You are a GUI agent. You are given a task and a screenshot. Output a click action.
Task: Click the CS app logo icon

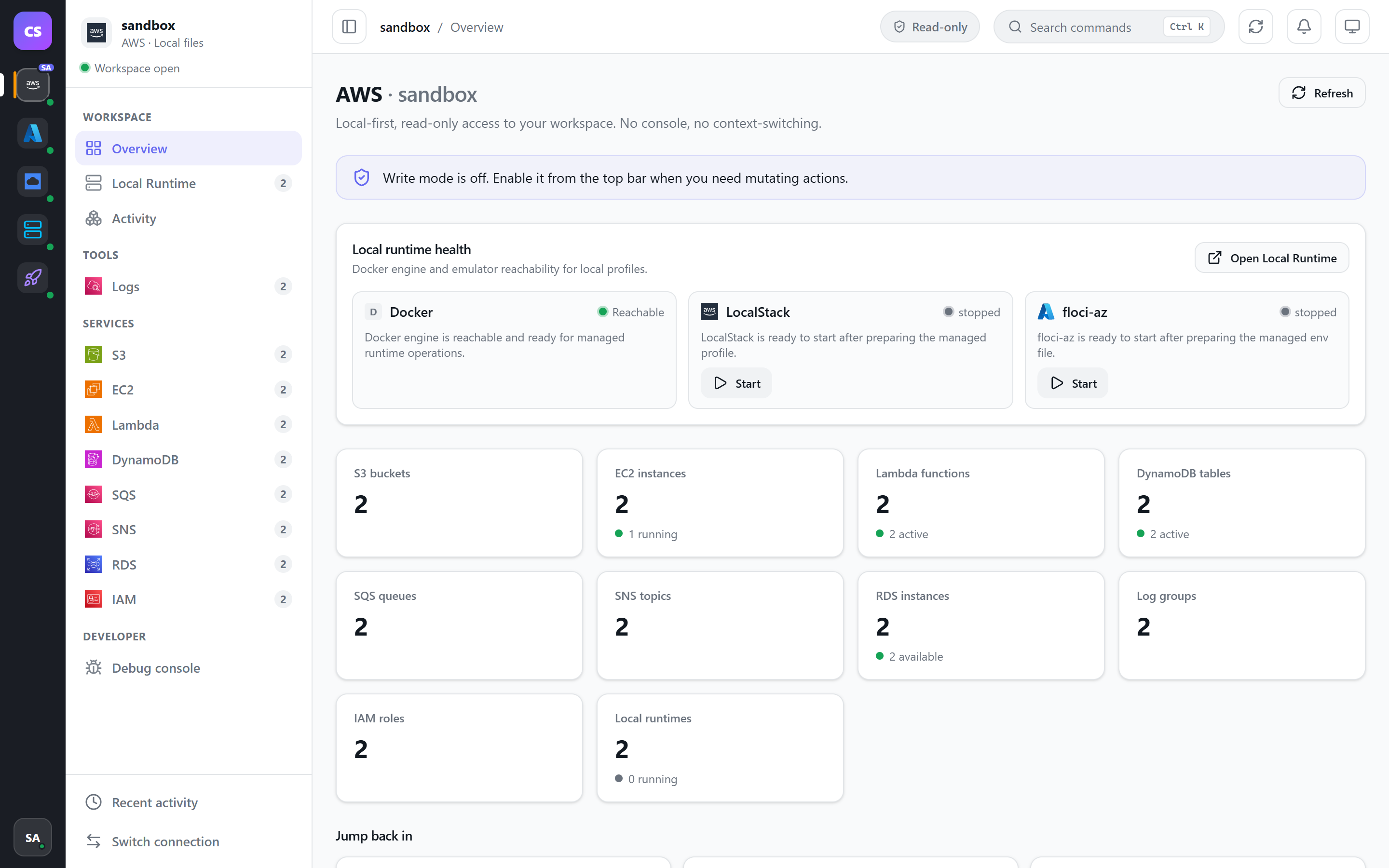(33, 30)
